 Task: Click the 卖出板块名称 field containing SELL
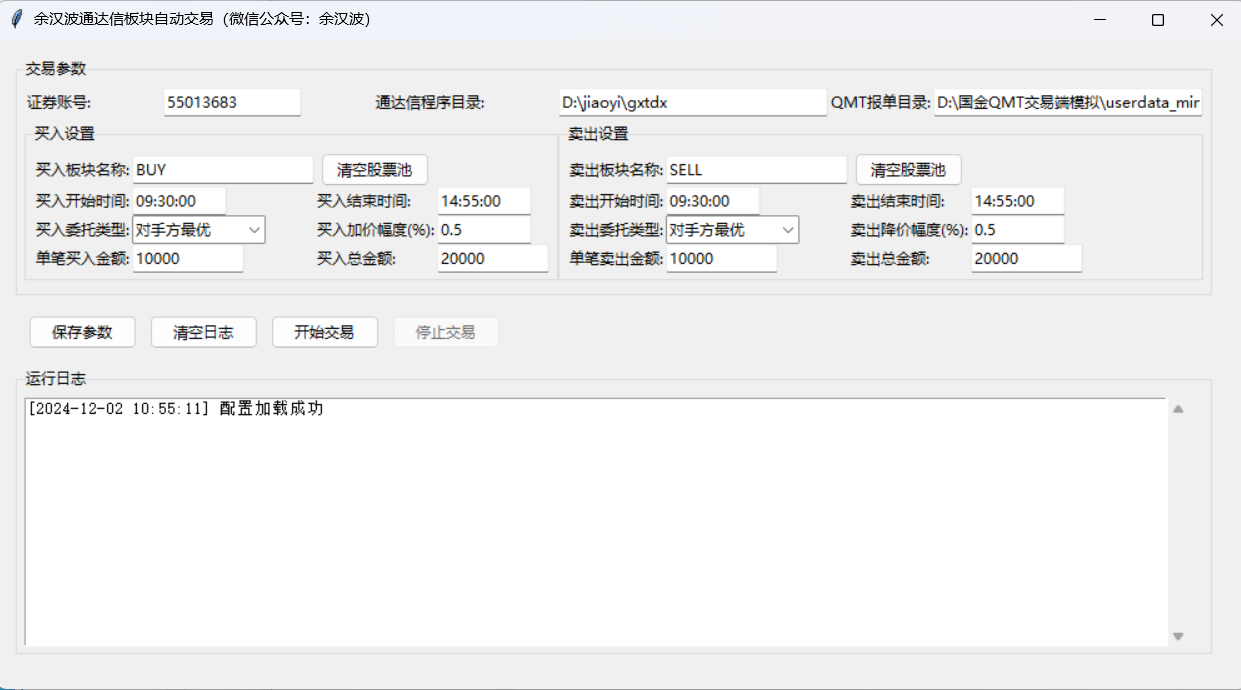(756, 170)
